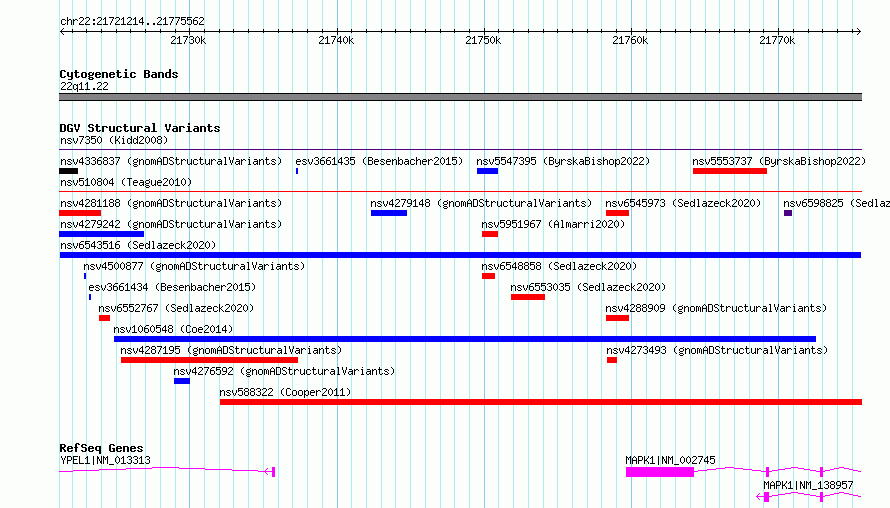Screen dimensions: 890x508
Task: Open the nsv1060548 (Coe2014) label
Action: coord(173,329)
